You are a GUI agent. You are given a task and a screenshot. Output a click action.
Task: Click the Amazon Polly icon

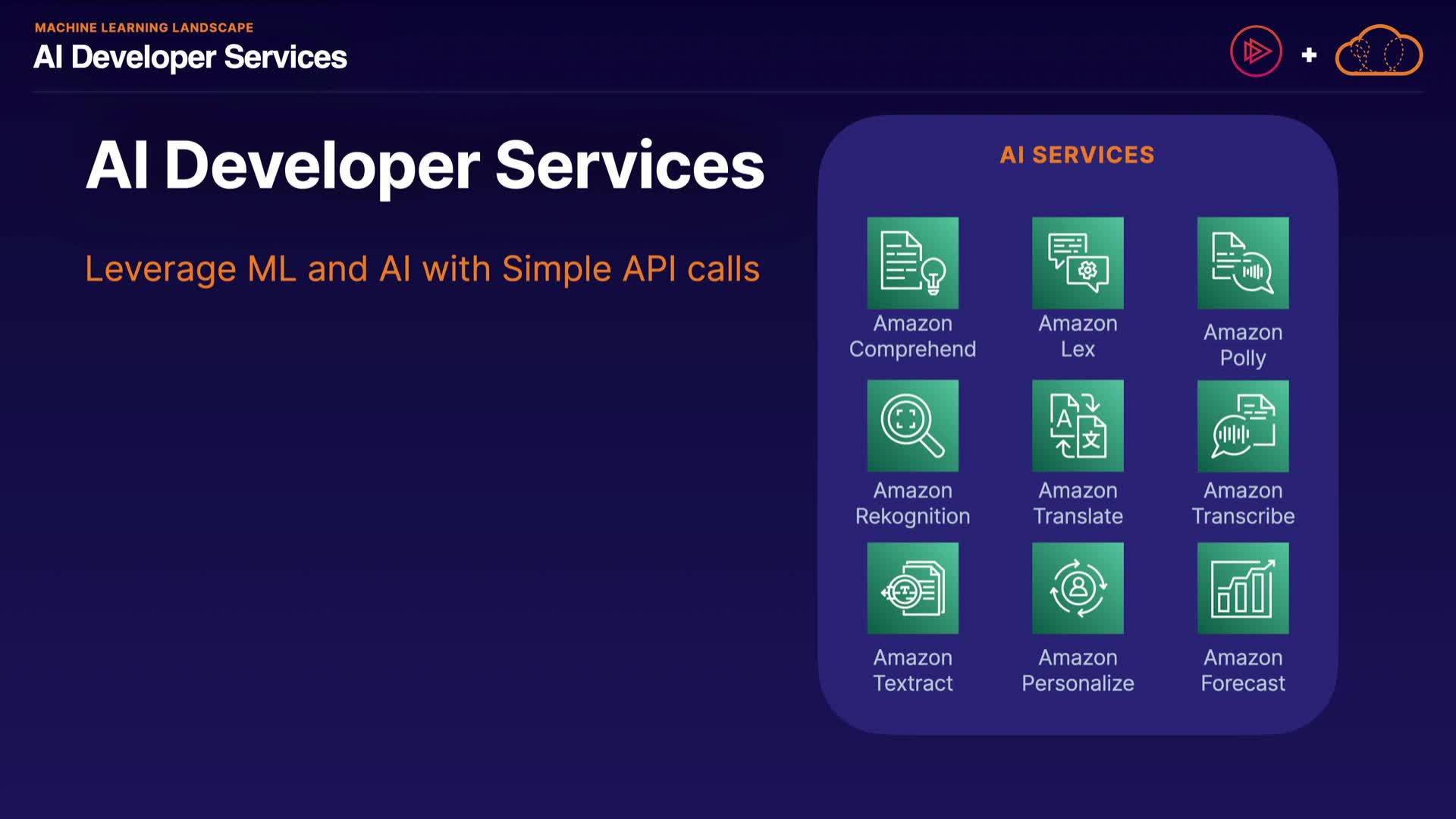coord(1242,263)
